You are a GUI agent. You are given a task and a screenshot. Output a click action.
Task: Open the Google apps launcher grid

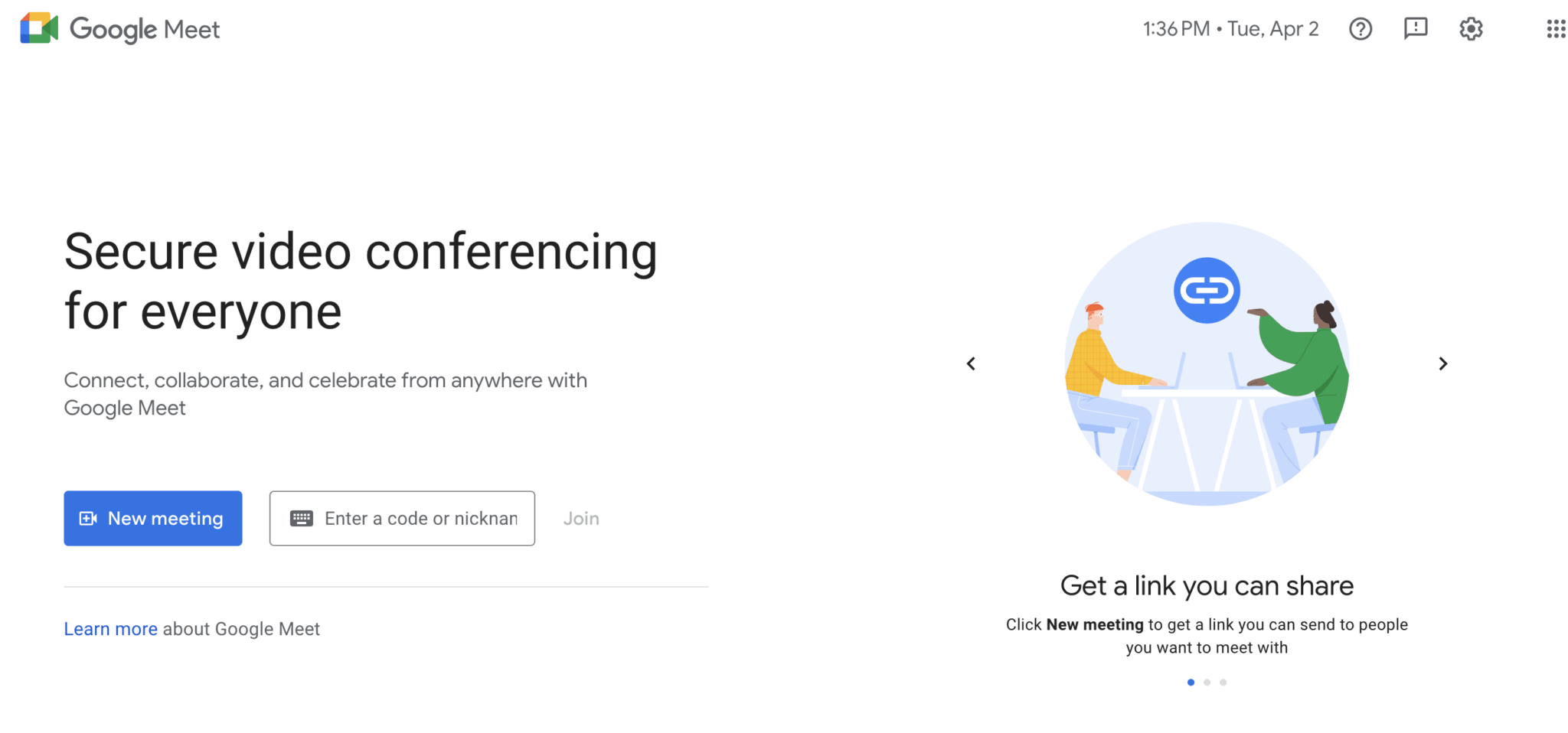[1557, 29]
